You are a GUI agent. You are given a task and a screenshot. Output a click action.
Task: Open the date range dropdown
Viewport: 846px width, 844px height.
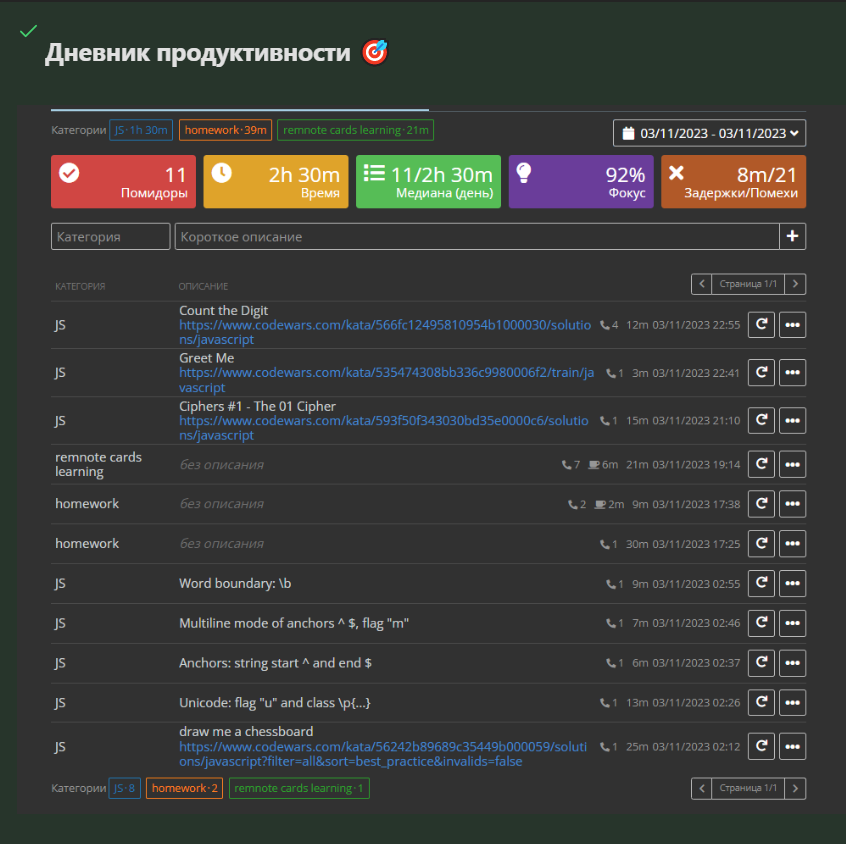tap(709, 133)
